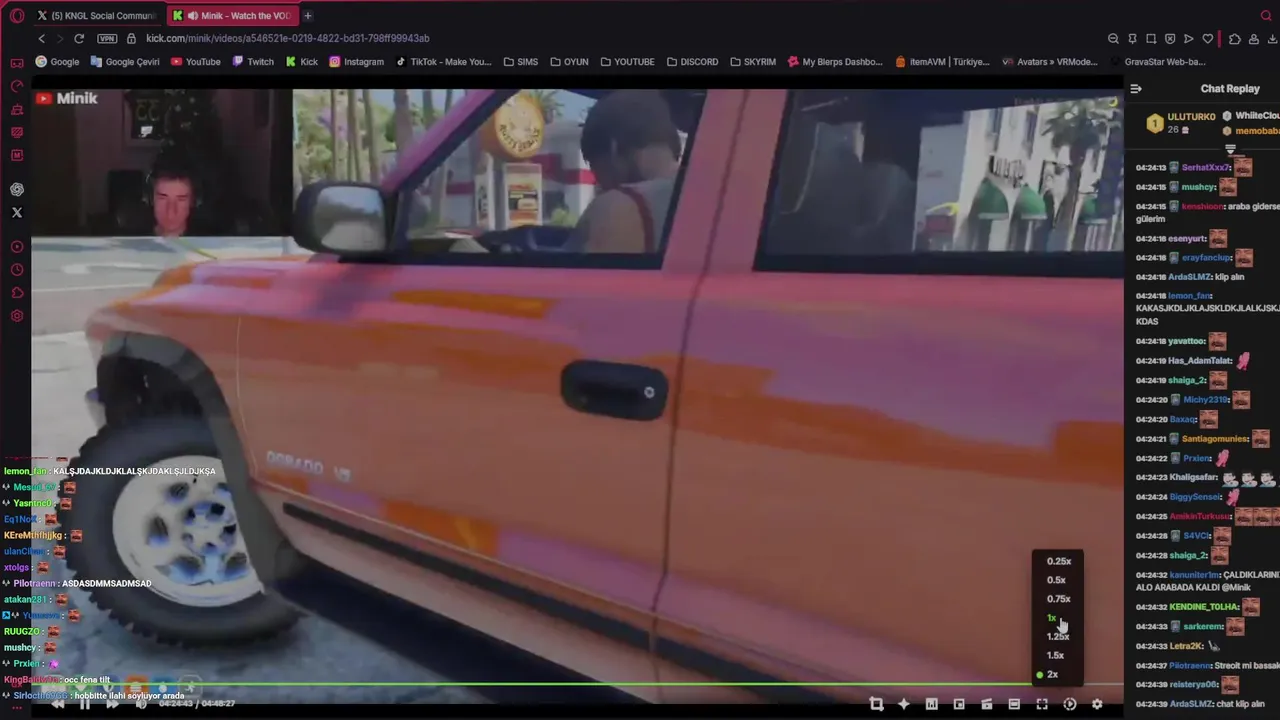Open the Opera main menu logo
This screenshot has width=1280, height=720.
click(17, 15)
